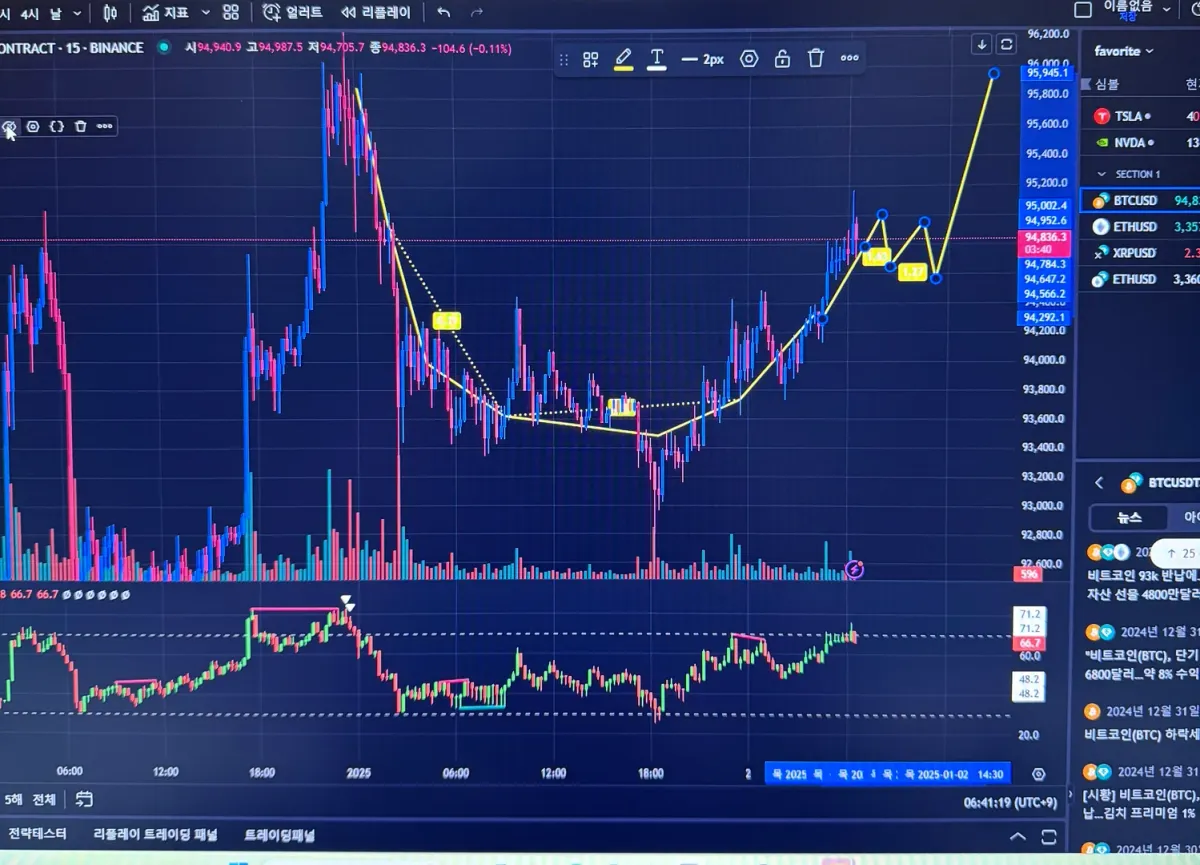Switch to the 뉴스 news tab
Image resolution: width=1200 pixels, height=865 pixels.
coord(1128,517)
